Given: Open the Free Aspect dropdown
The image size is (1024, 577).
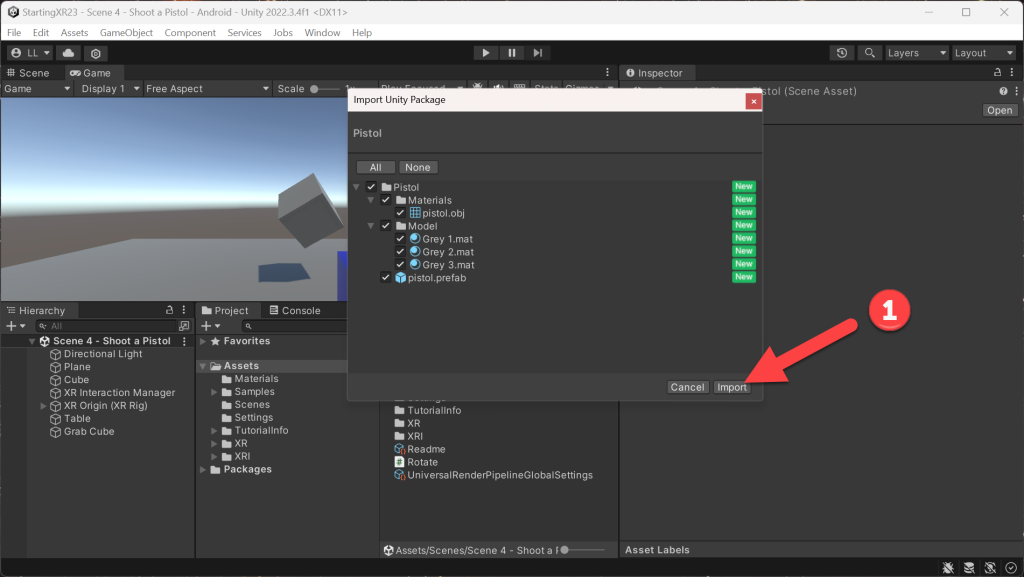Looking at the screenshot, I should [x=206, y=89].
